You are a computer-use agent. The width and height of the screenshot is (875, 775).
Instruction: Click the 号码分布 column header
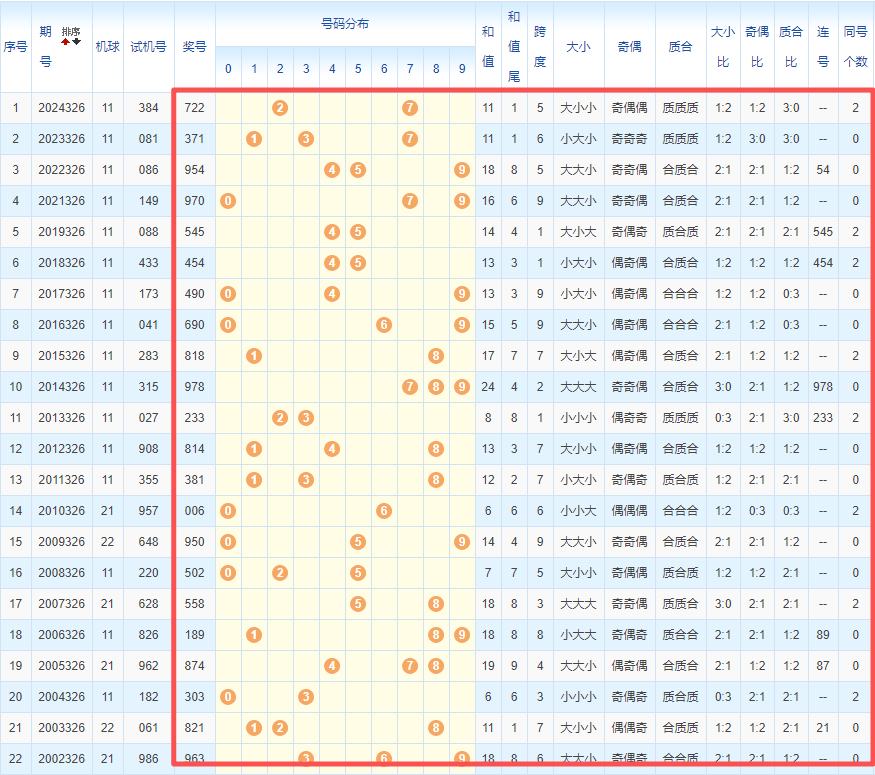tap(345, 23)
